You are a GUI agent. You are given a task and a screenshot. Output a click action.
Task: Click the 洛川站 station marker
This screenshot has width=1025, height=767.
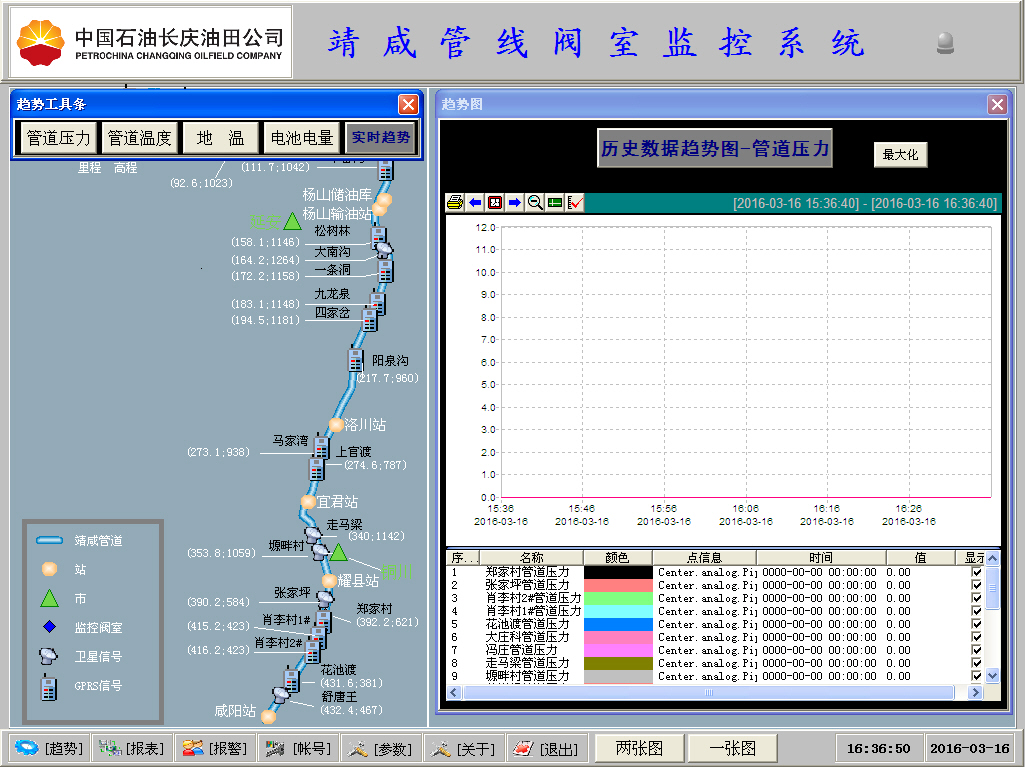pos(336,425)
